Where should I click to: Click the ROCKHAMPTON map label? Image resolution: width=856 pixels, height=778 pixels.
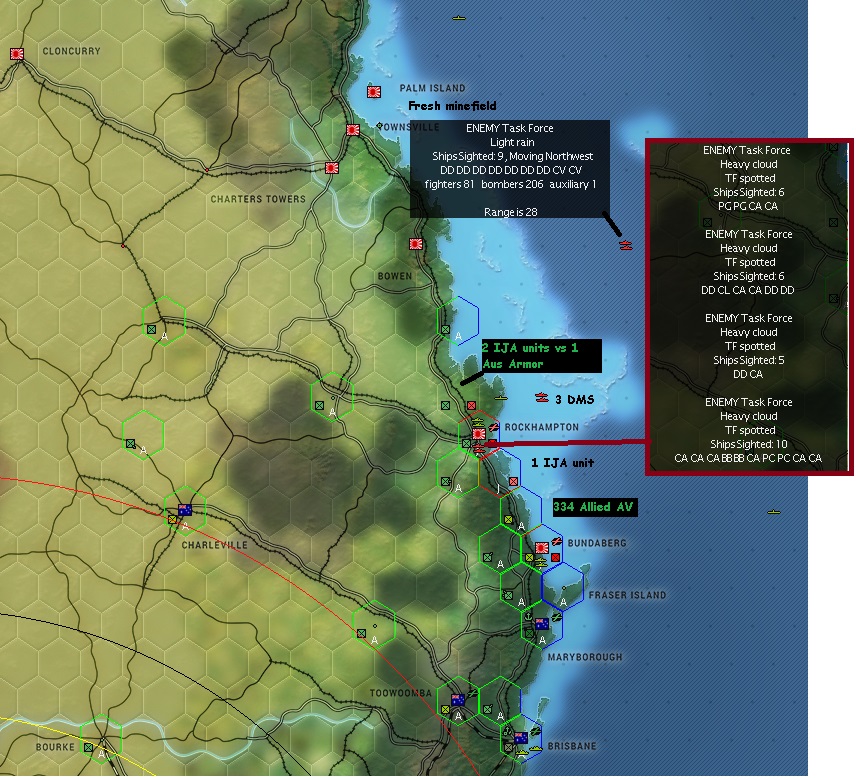(542, 426)
